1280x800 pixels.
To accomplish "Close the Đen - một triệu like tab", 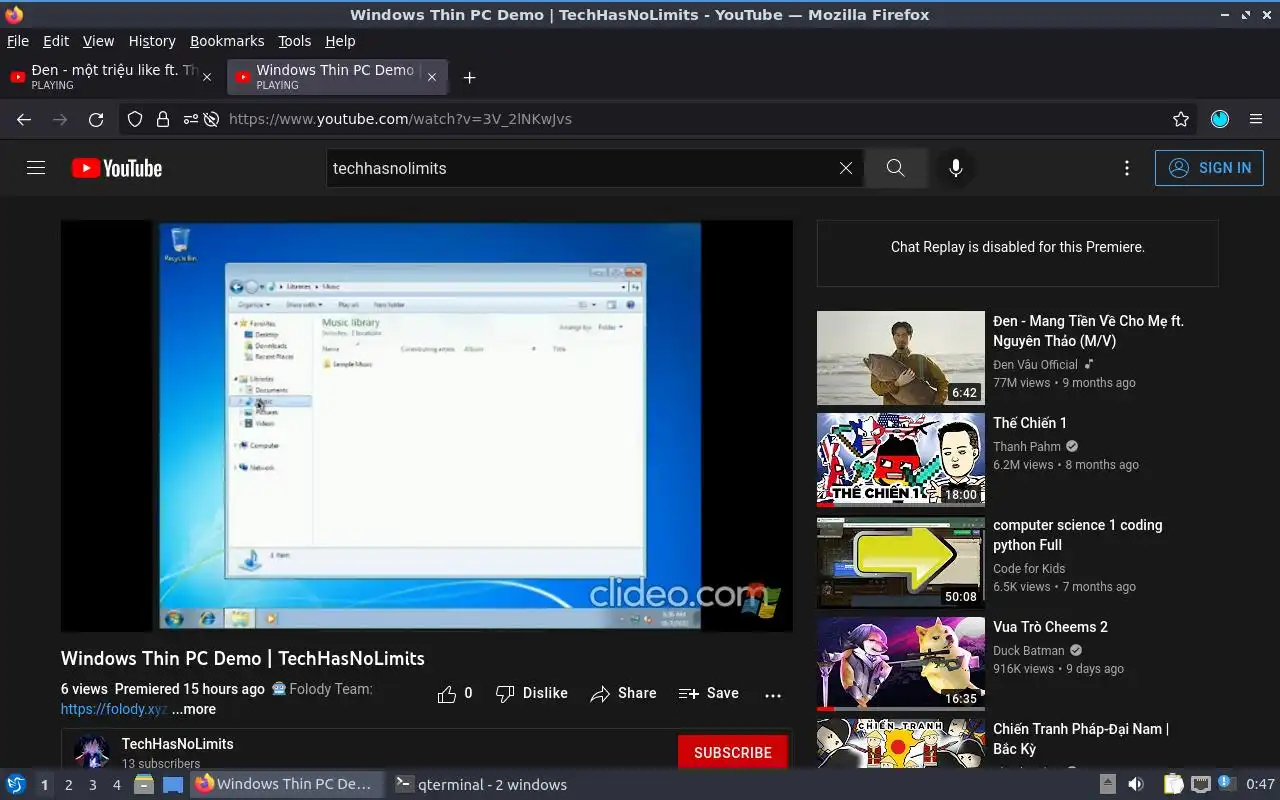I will [x=207, y=77].
